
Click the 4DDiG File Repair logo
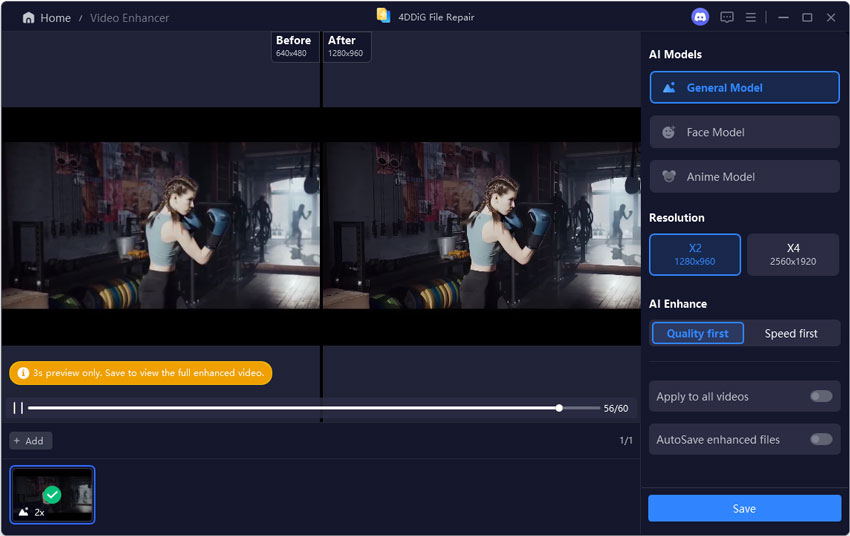point(383,16)
